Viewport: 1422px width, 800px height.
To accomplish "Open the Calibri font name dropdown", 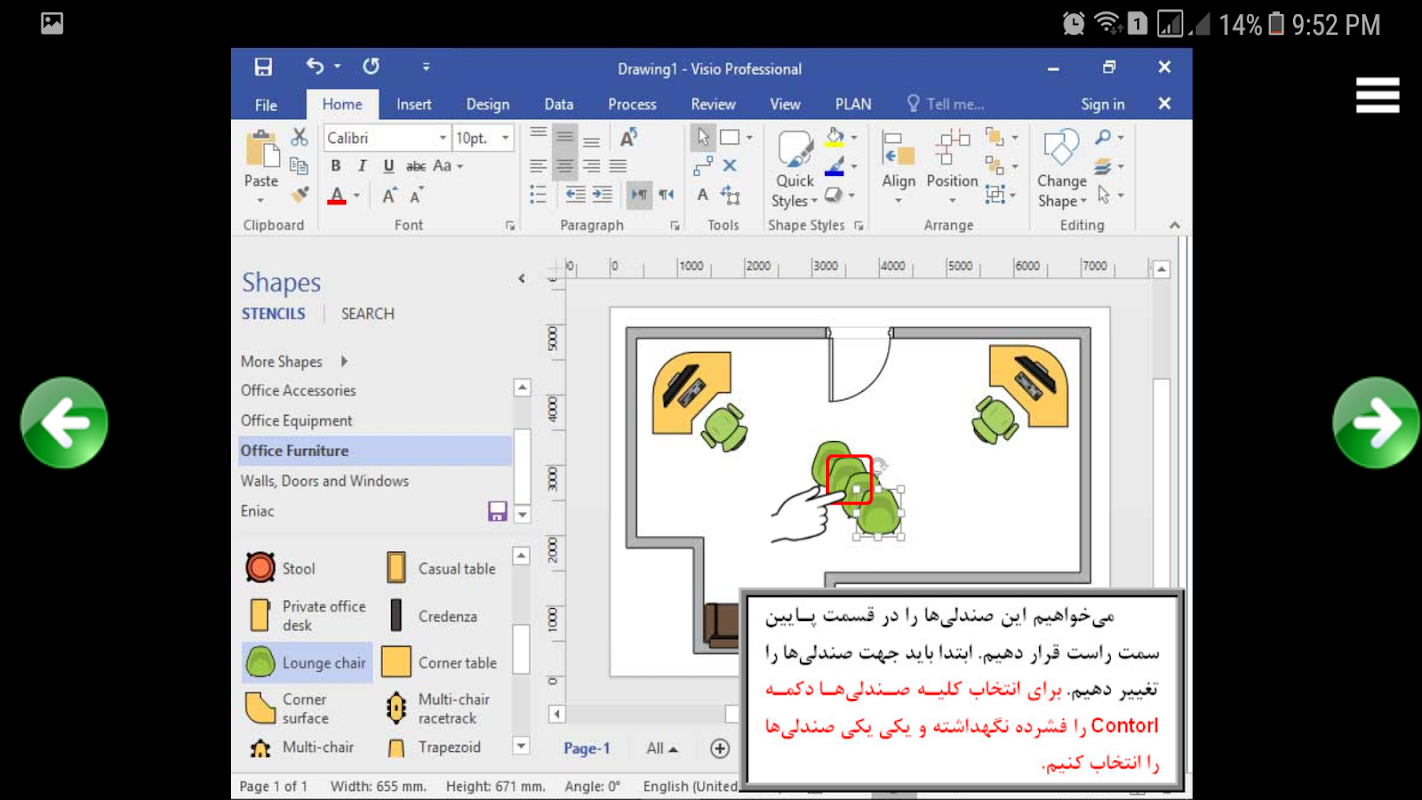I will (443, 138).
